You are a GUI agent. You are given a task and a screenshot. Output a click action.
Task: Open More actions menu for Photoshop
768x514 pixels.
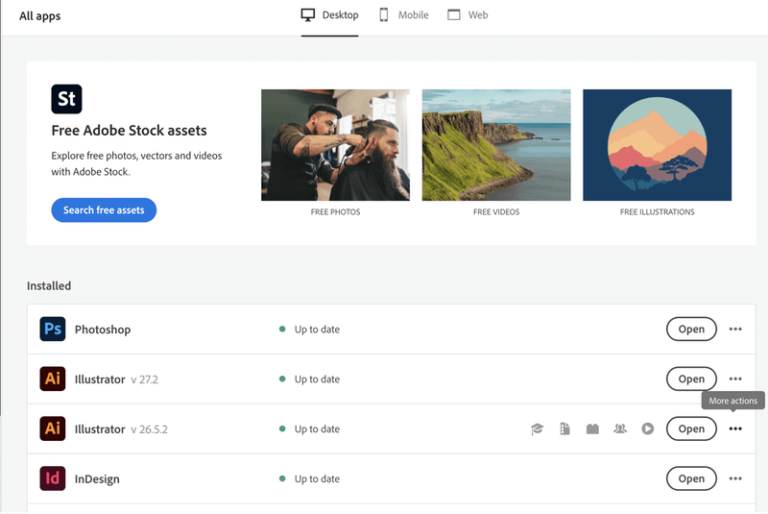pos(735,329)
